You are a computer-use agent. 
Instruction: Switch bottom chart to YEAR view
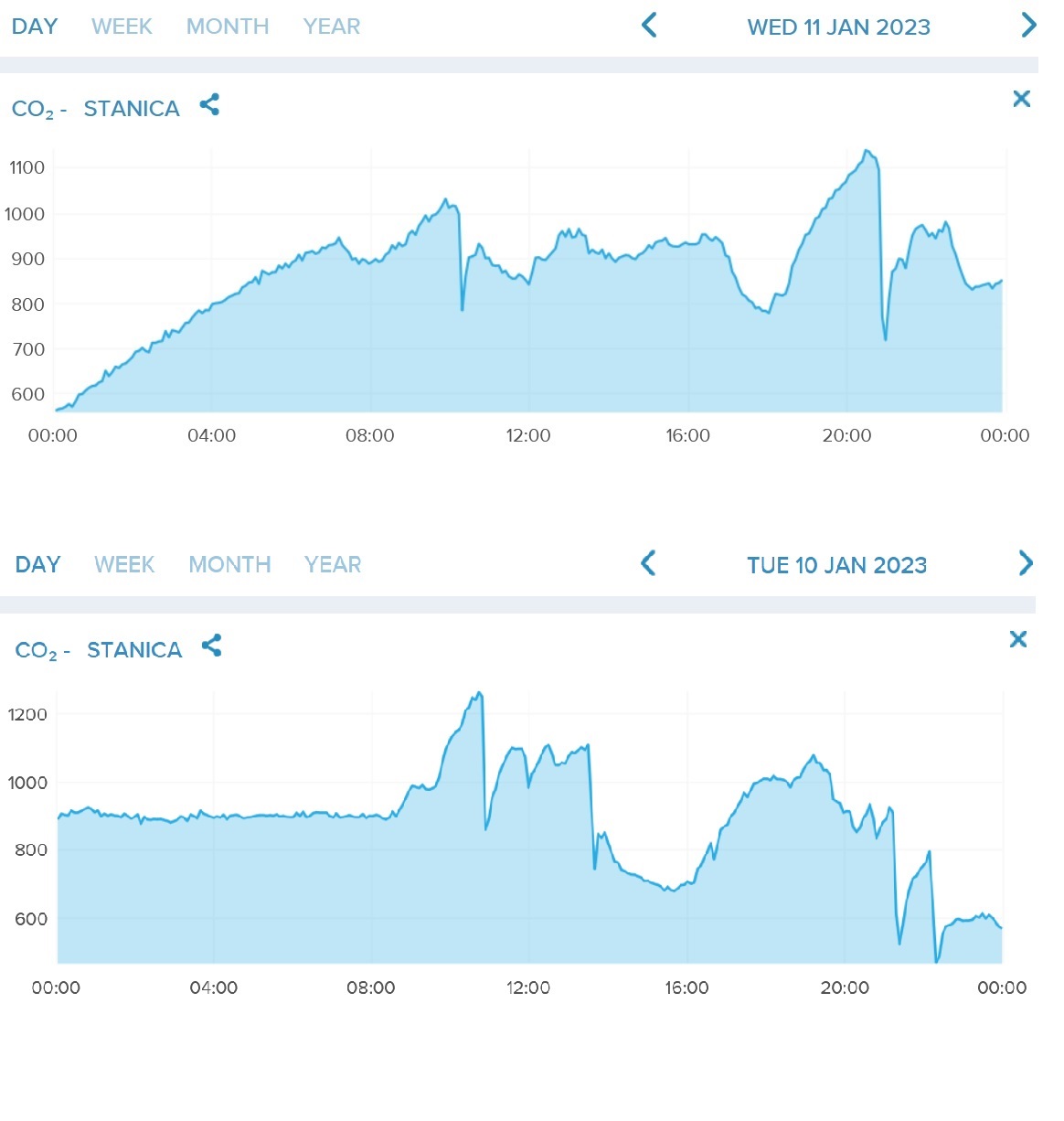333,564
